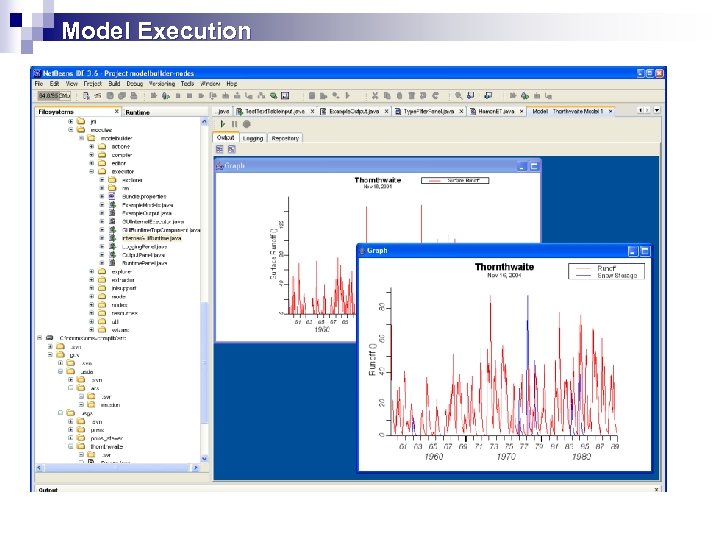
Task: Expand the explorer folder node
Action: (x=91, y=271)
